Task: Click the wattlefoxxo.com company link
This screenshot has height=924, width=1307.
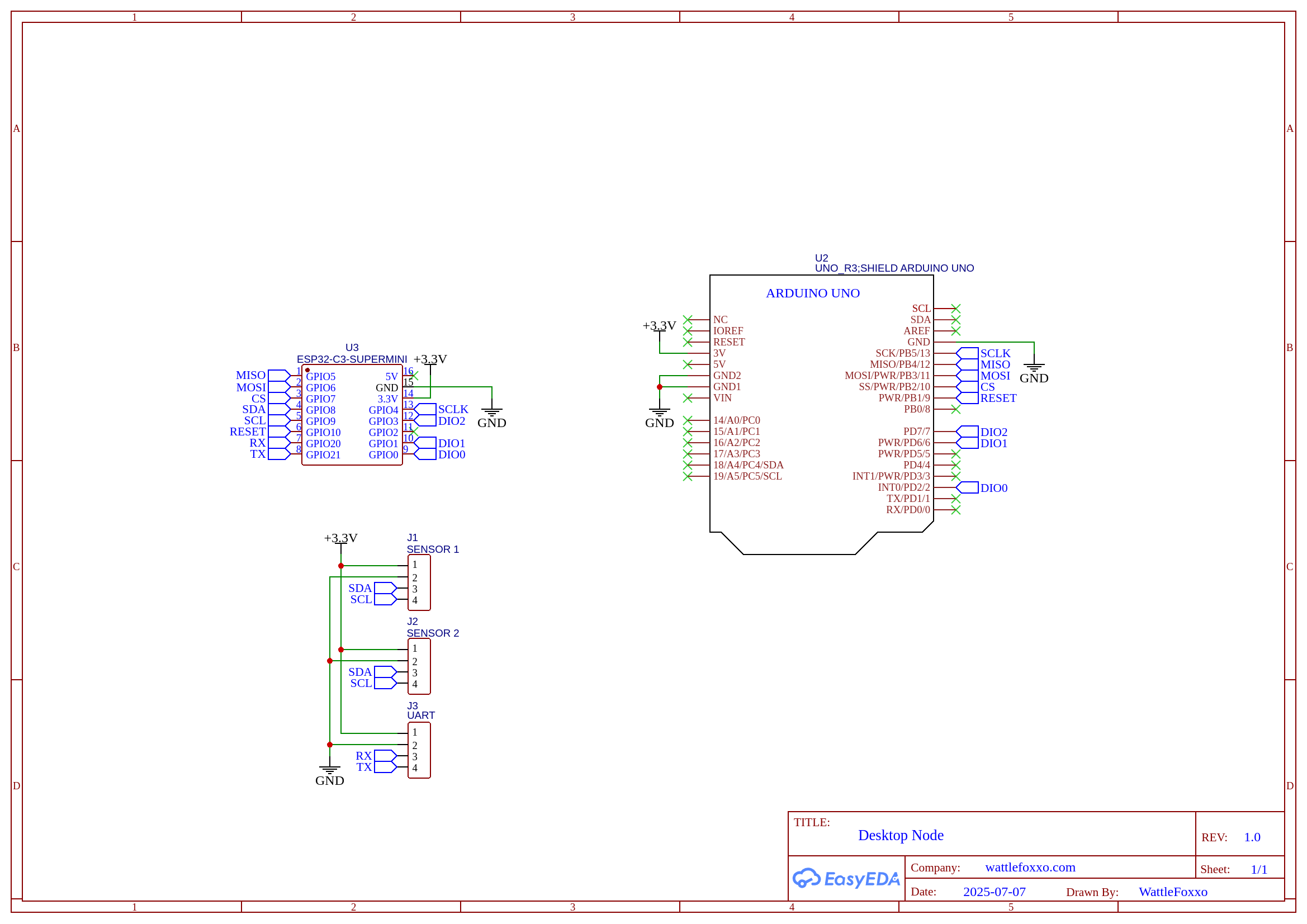Action: click(1030, 867)
